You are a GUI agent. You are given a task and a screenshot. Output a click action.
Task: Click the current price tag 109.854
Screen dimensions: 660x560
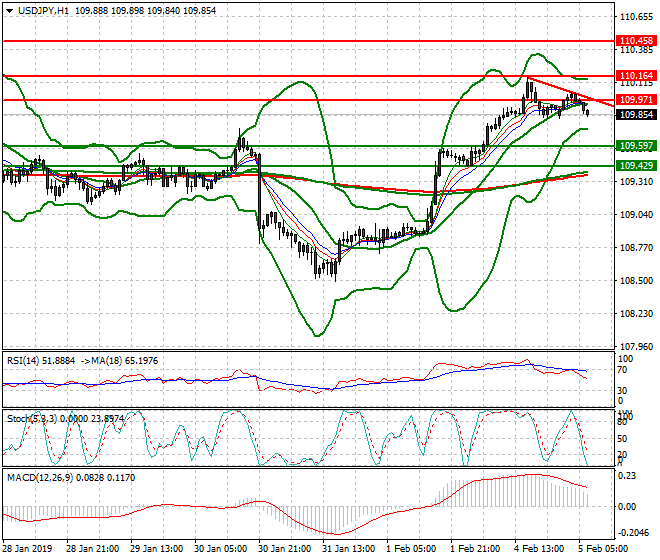coord(636,115)
